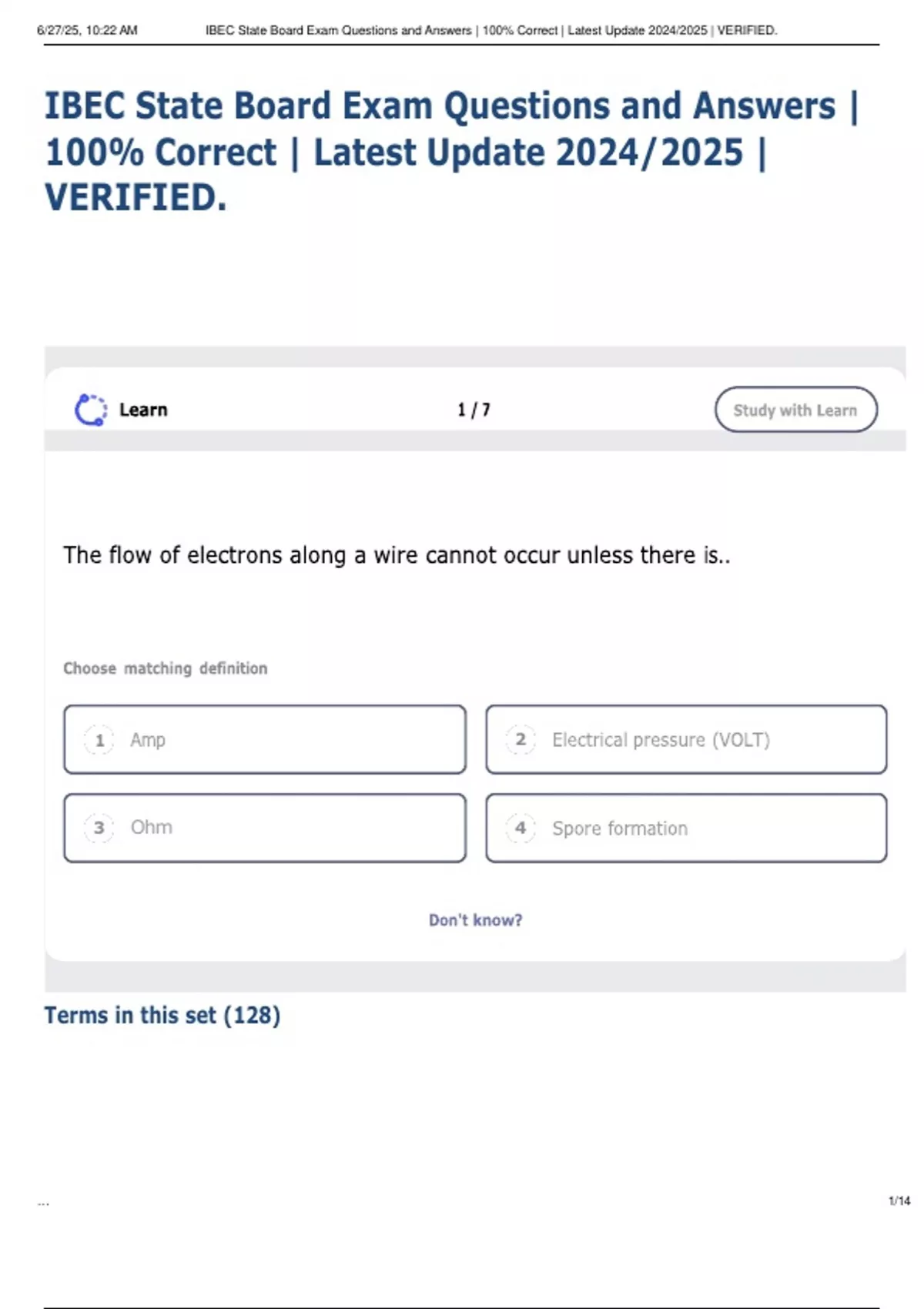Click the ellipsis at page bottom left
This screenshot has height=1309, width=924.
[x=43, y=1203]
